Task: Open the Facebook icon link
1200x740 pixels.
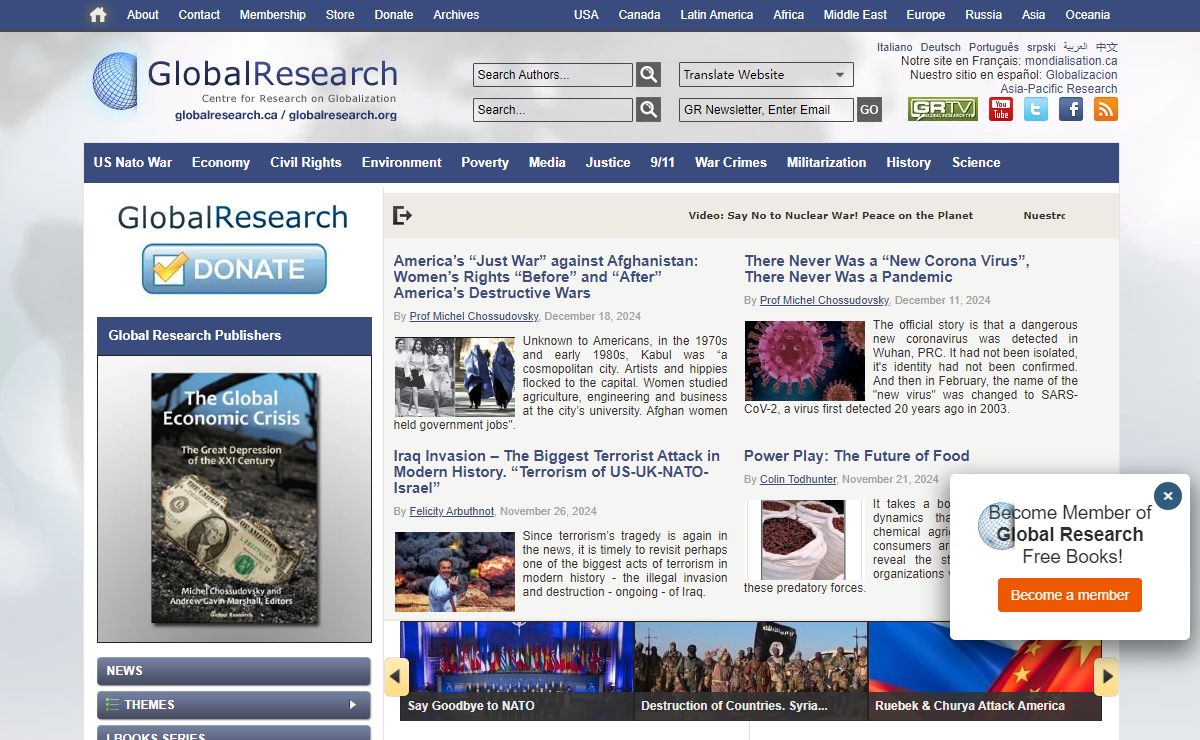Action: tap(1071, 109)
